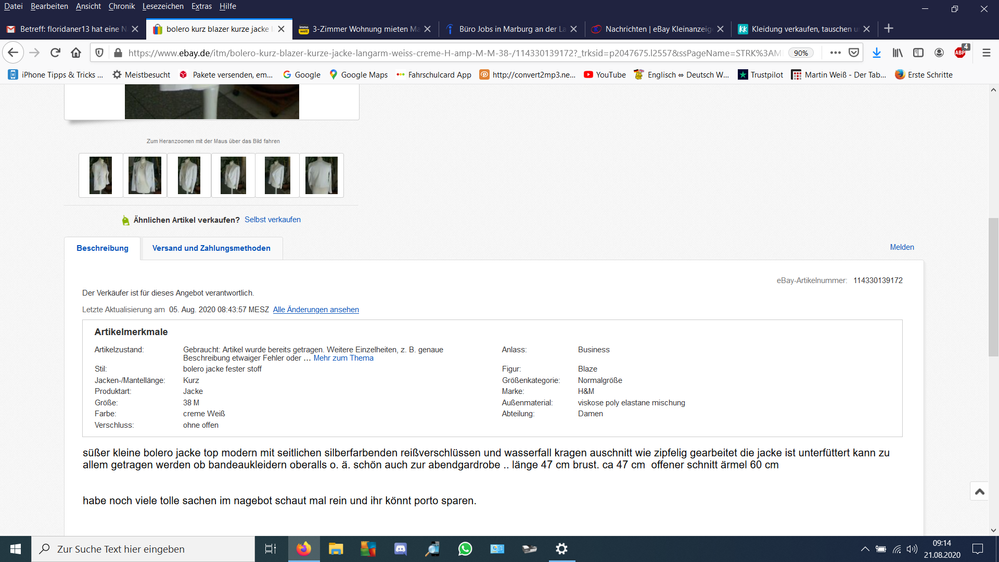999x562 pixels.
Task: Open Windows notification center
Action: [977, 549]
